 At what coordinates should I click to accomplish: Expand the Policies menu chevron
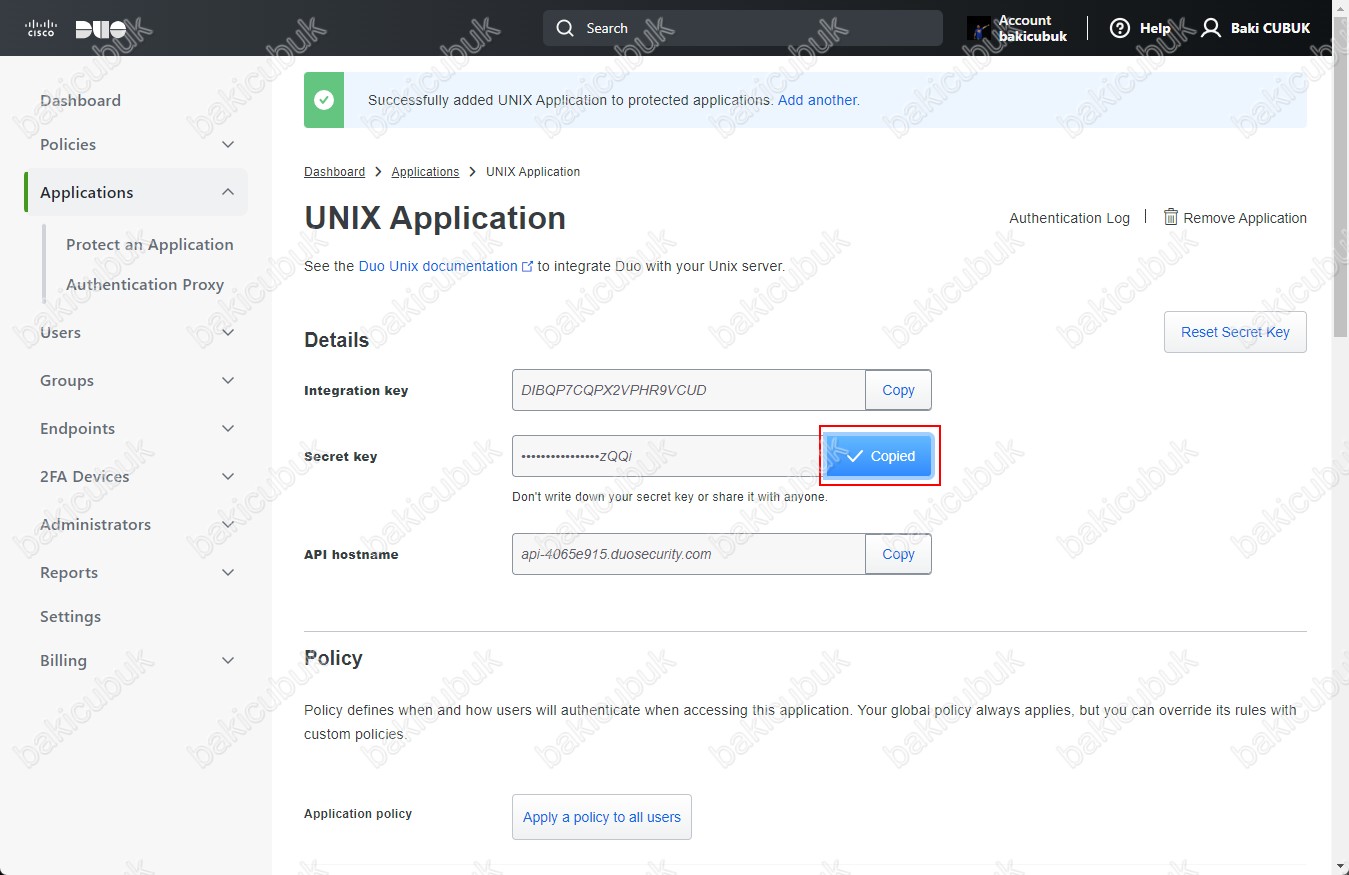(228, 145)
